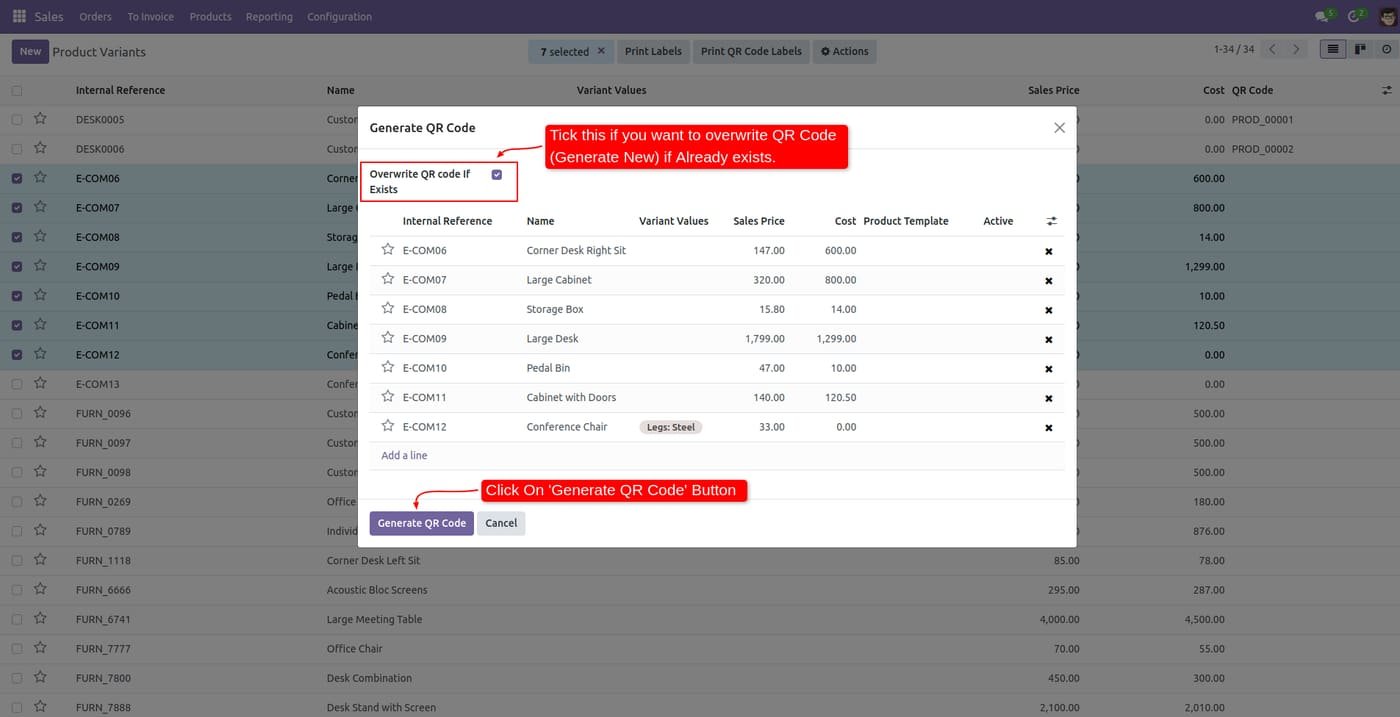The width and height of the screenshot is (1400, 717).
Task: Switch to kanban view icon
Action: click(1360, 49)
